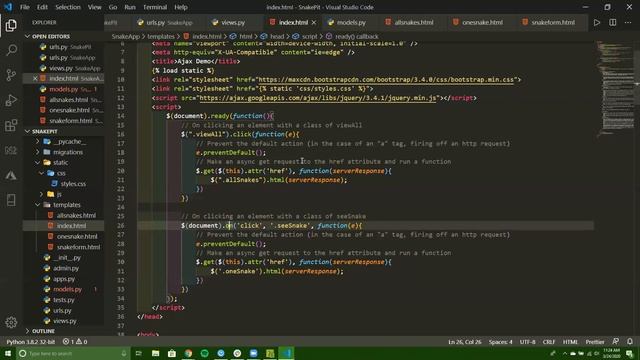Open styles.css in the file tree
This screenshot has height=360, width=640.
pyautogui.click(x=73, y=184)
